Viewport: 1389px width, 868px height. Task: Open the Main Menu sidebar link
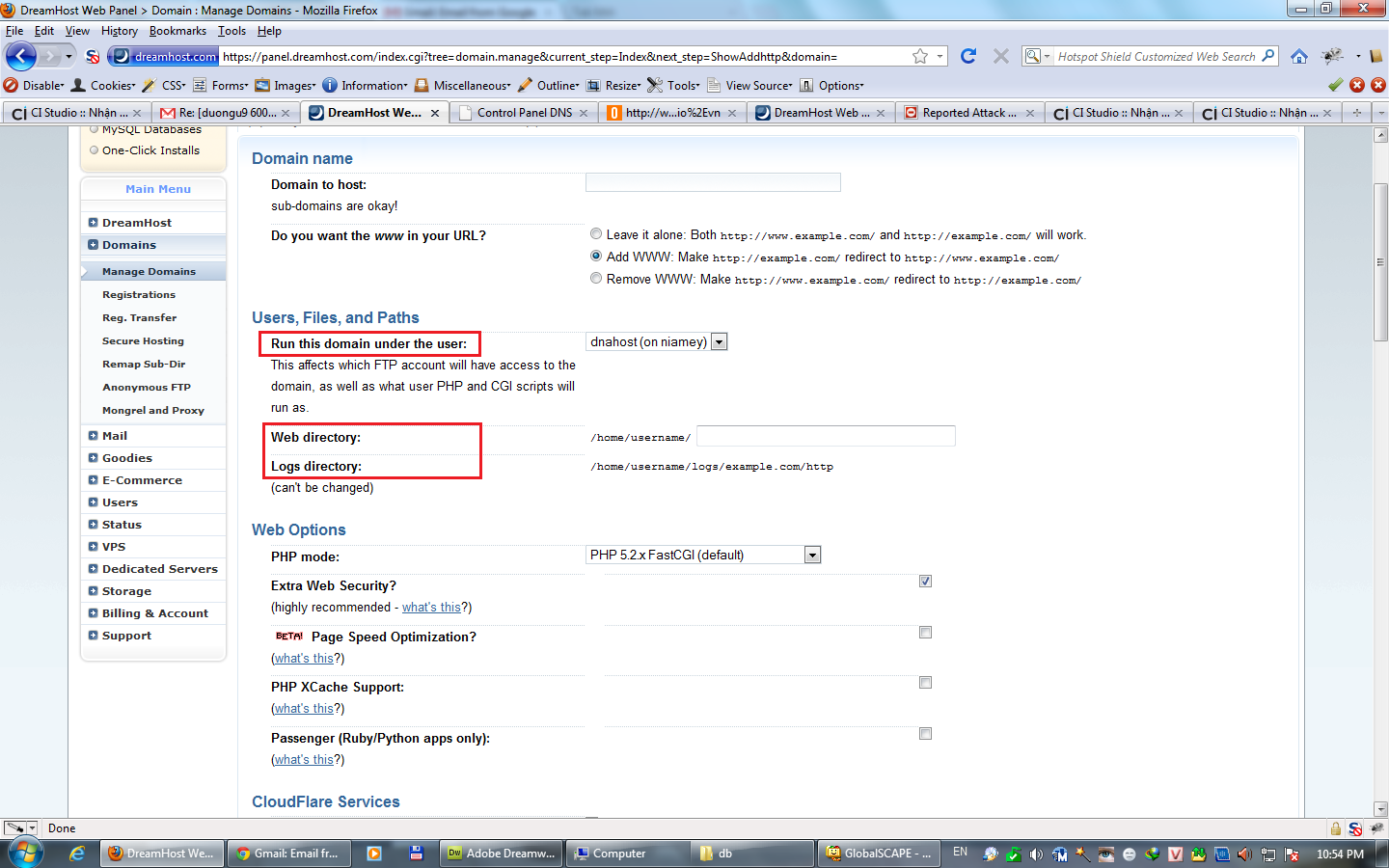158,189
